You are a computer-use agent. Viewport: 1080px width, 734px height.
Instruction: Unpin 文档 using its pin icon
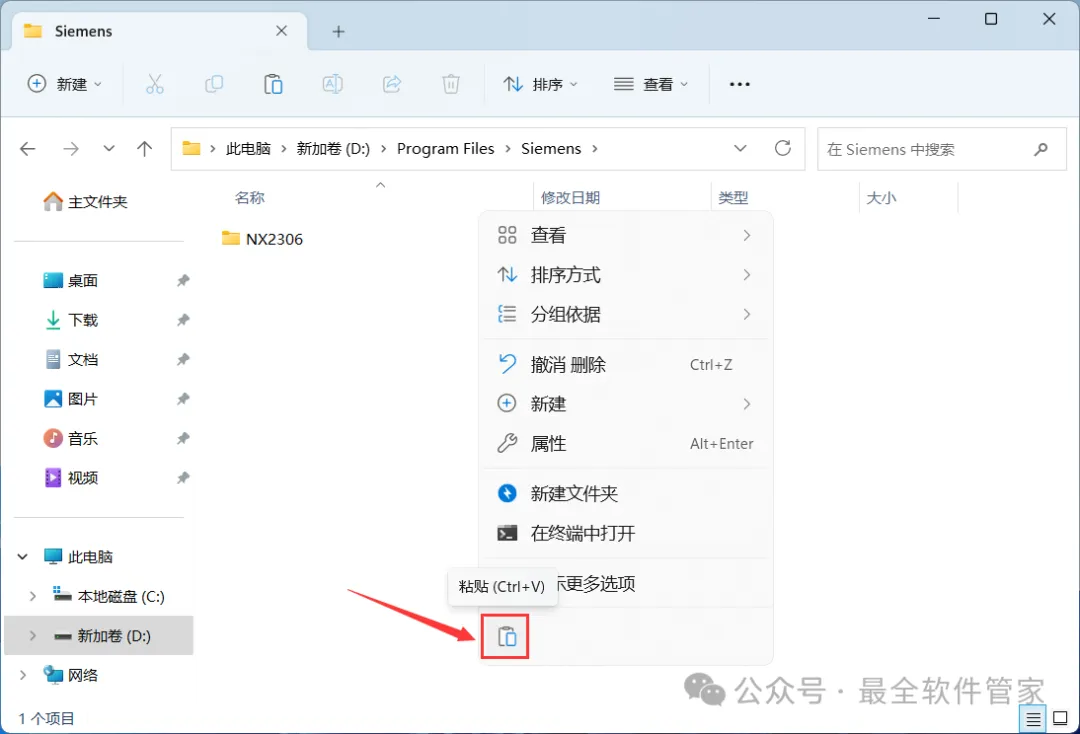tap(183, 359)
